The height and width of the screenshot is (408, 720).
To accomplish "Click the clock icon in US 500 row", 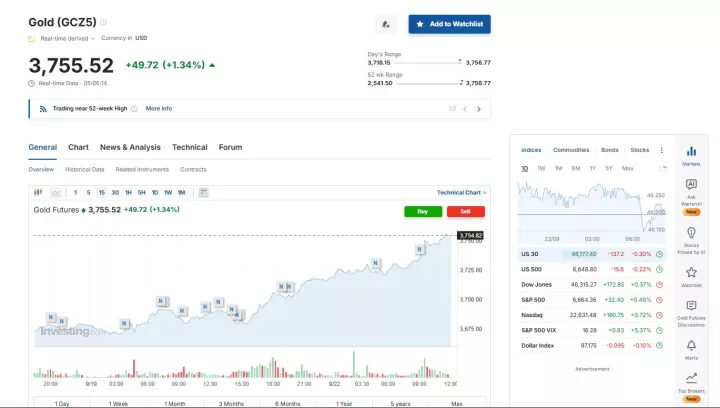I will tap(659, 269).
